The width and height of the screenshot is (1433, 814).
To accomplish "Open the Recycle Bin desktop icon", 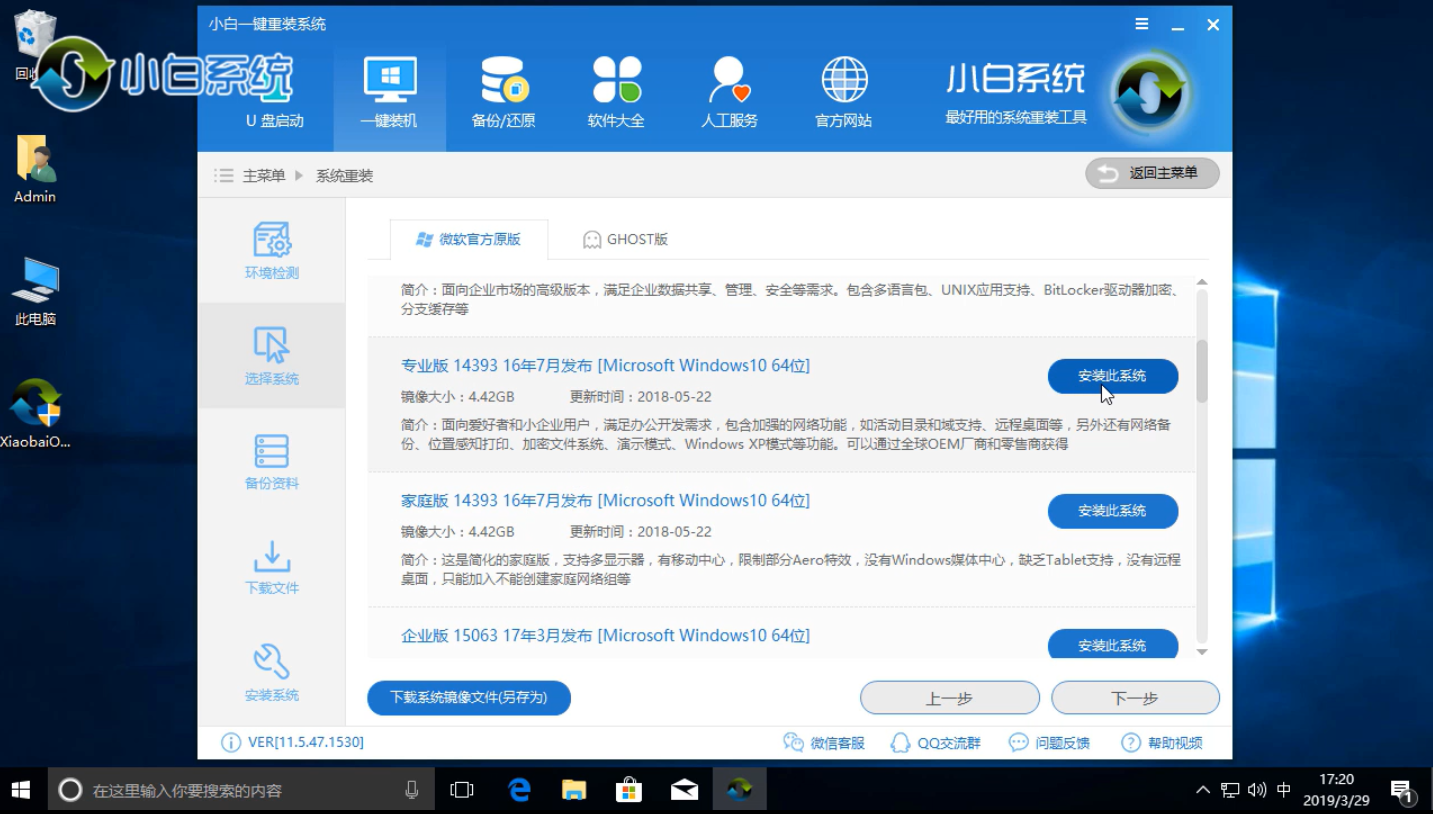I will click(x=35, y=45).
